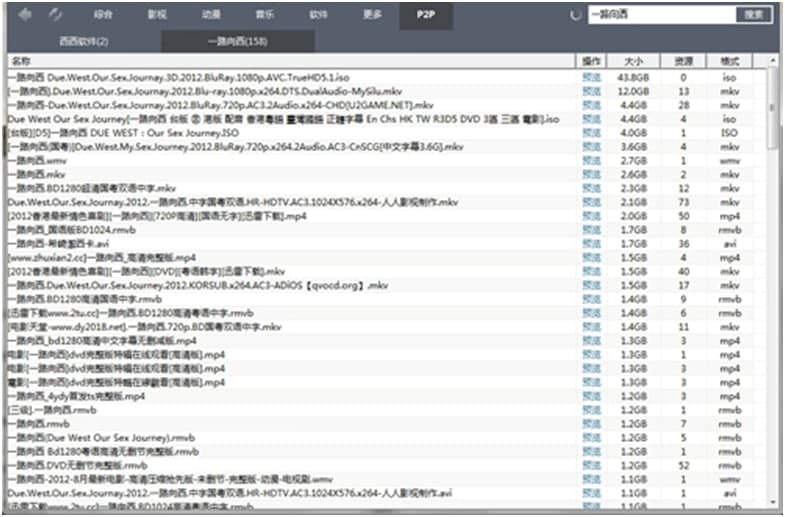Select the www.zhuxian2.cc mp4 file row
The image size is (785, 517).
pyautogui.click(x=102, y=258)
